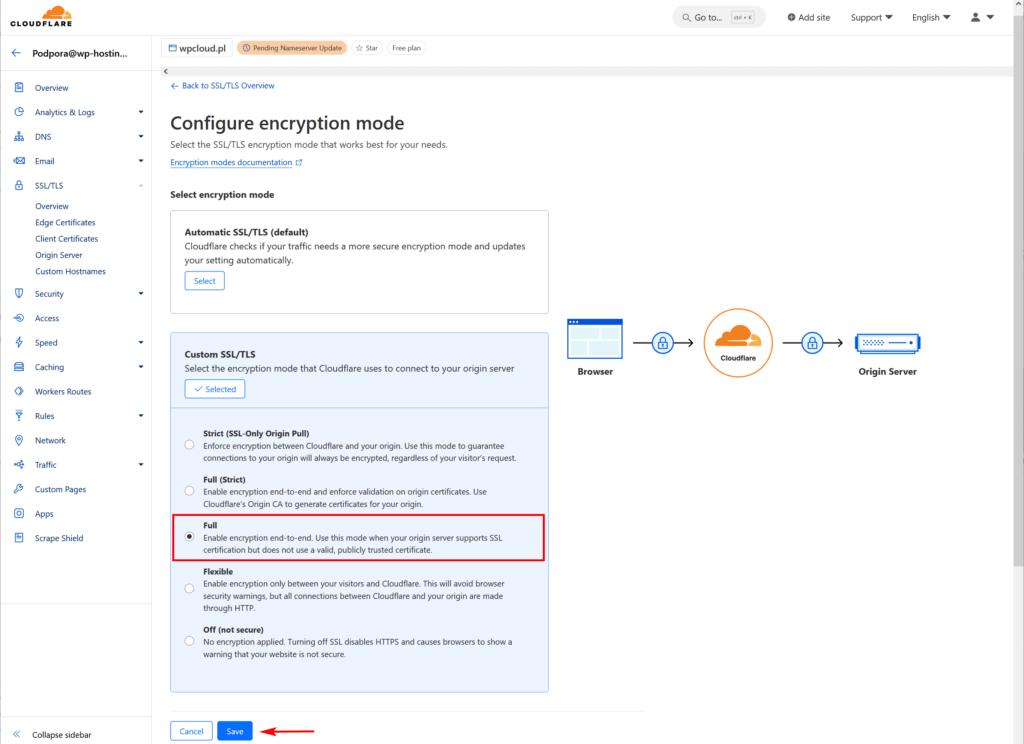
Task: Star the wpcloud.pl site
Action: pos(367,48)
